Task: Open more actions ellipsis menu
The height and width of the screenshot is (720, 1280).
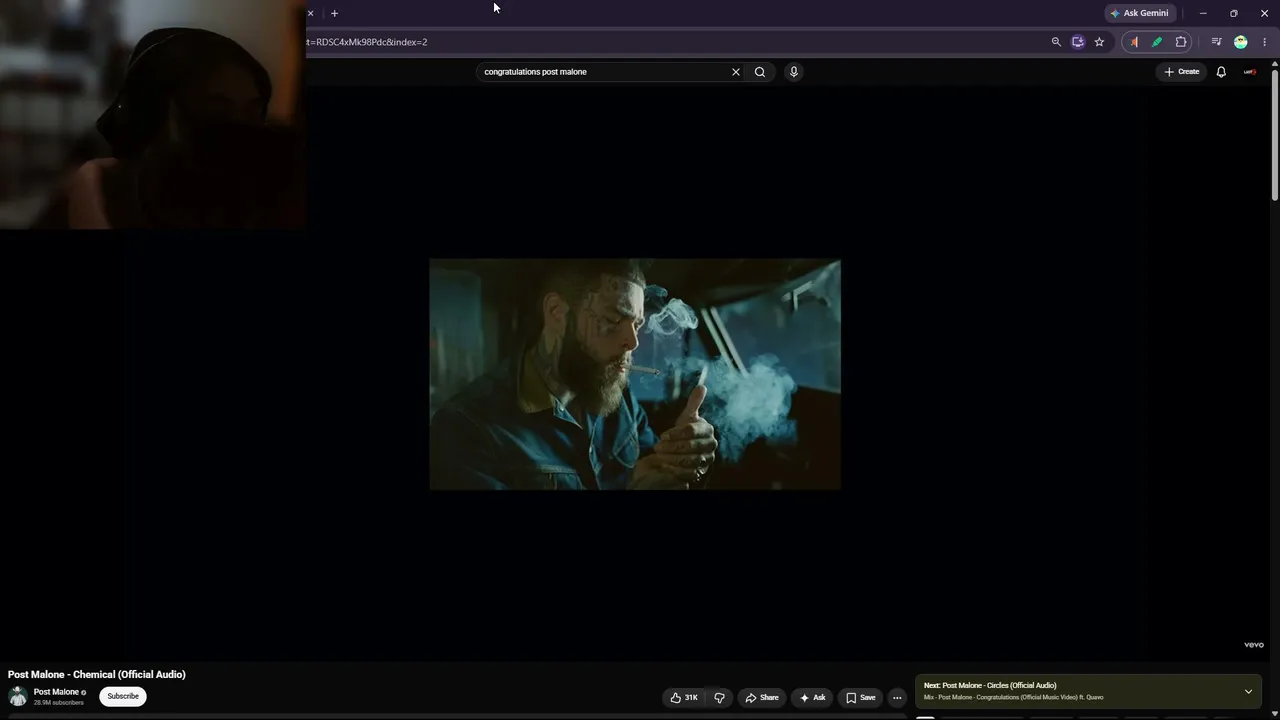Action: click(x=897, y=698)
